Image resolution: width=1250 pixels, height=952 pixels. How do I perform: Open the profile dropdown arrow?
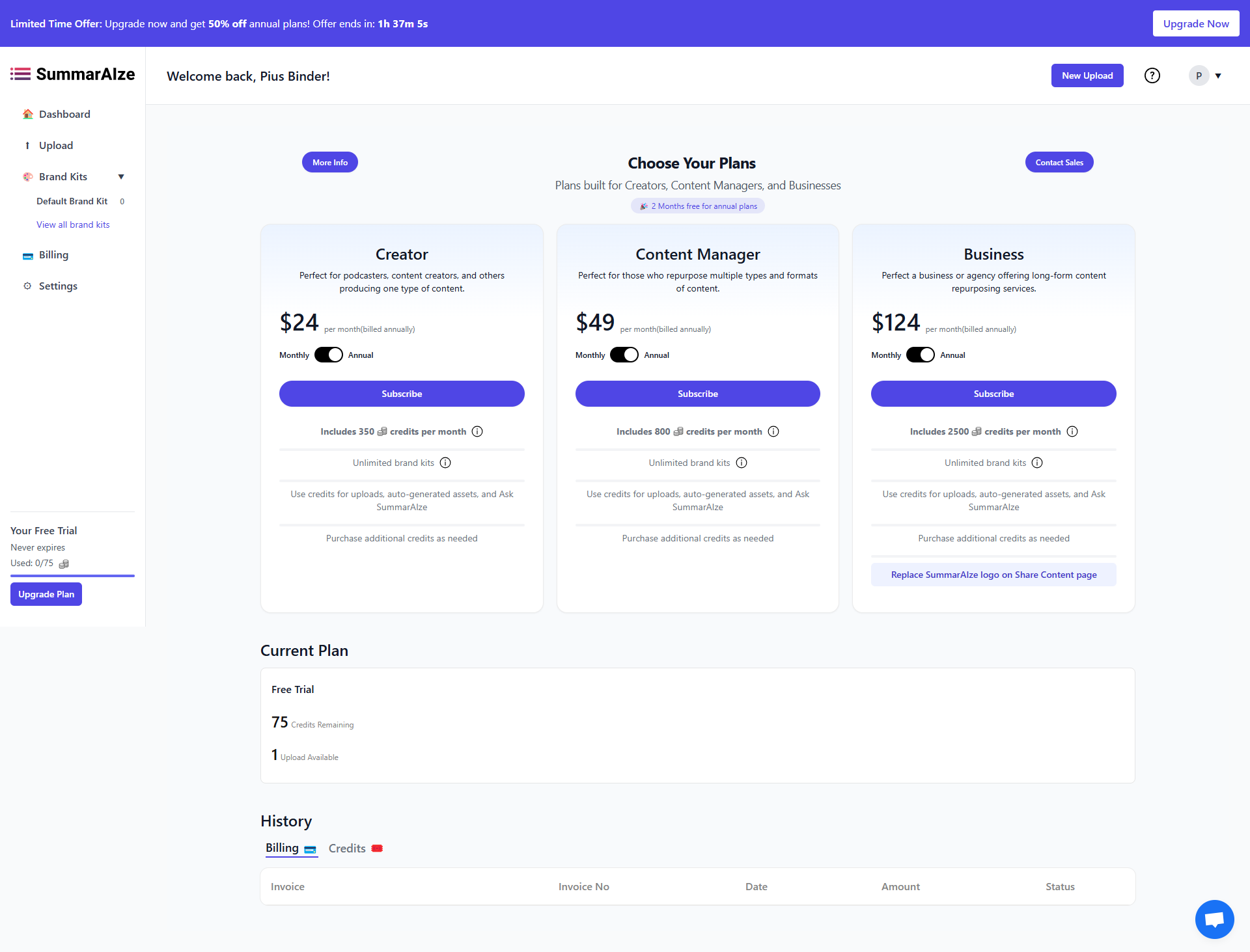pyautogui.click(x=1218, y=76)
